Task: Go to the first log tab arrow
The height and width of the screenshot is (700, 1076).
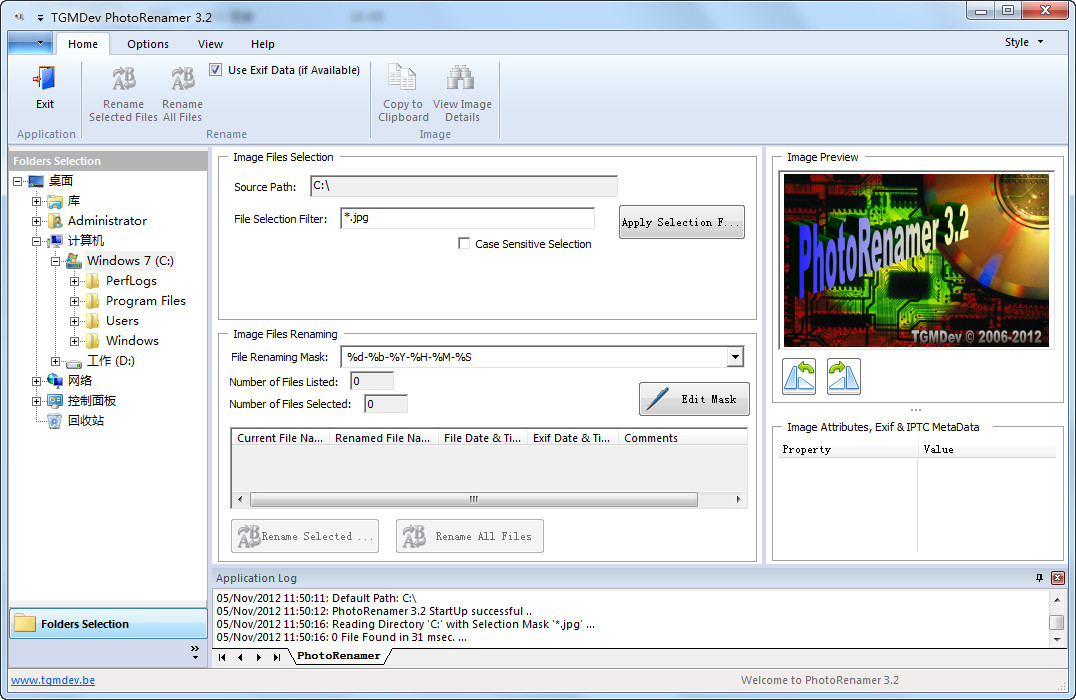Action: click(222, 657)
